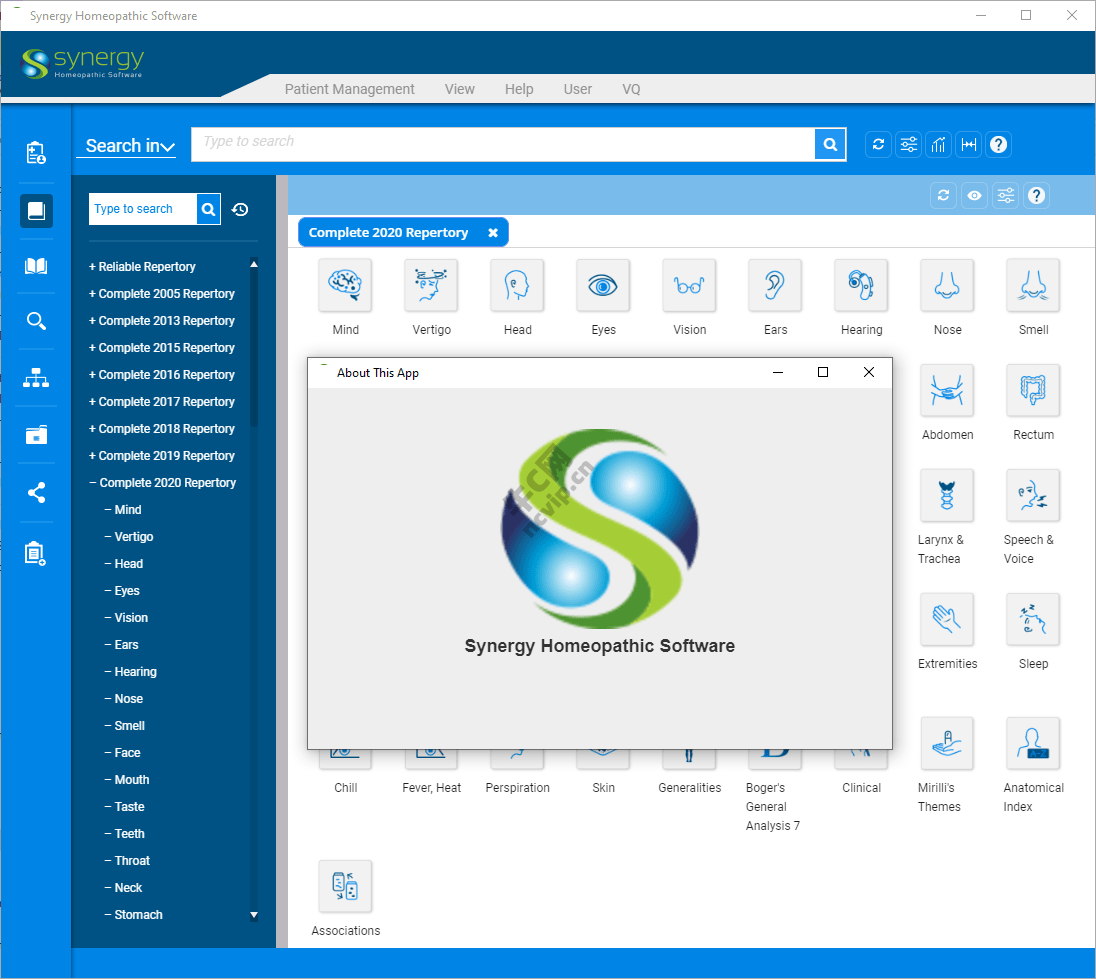Screen dimensions: 1096x979
Task: Open the Head chapter icon
Action: click(517, 285)
